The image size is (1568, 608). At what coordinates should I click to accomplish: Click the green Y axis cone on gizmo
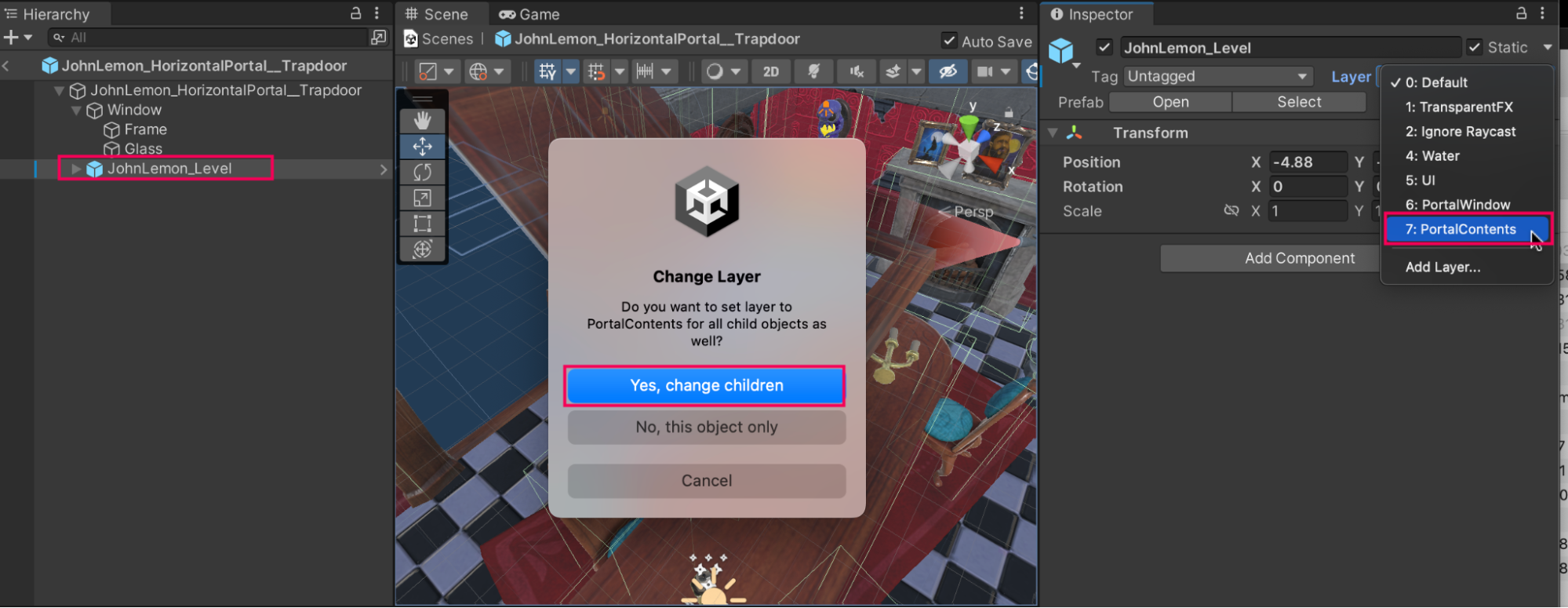tap(970, 125)
